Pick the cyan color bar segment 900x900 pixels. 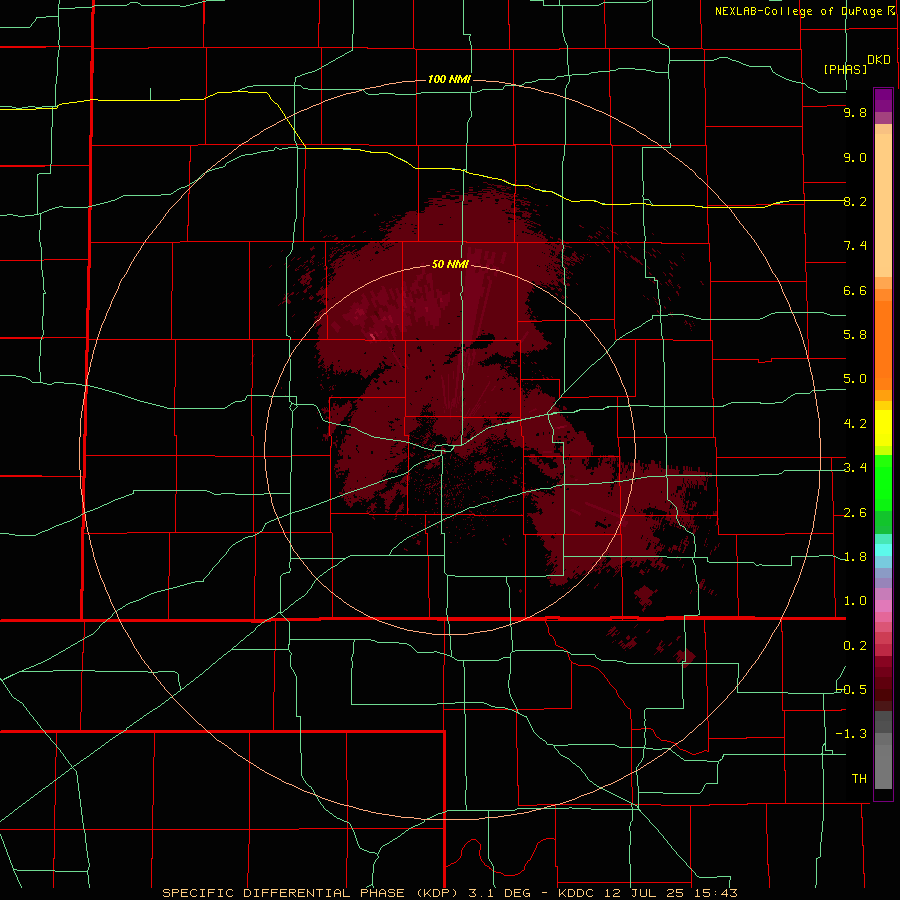point(883,550)
